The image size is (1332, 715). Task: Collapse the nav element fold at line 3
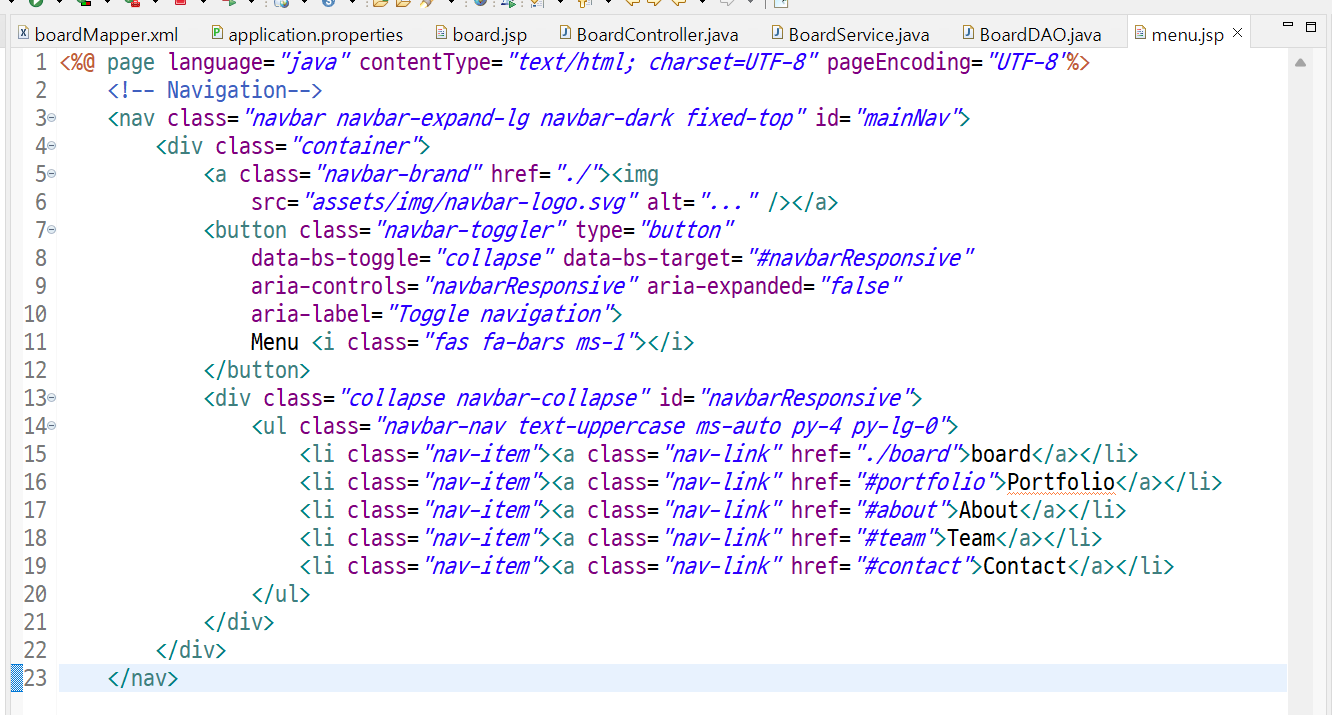coord(51,118)
